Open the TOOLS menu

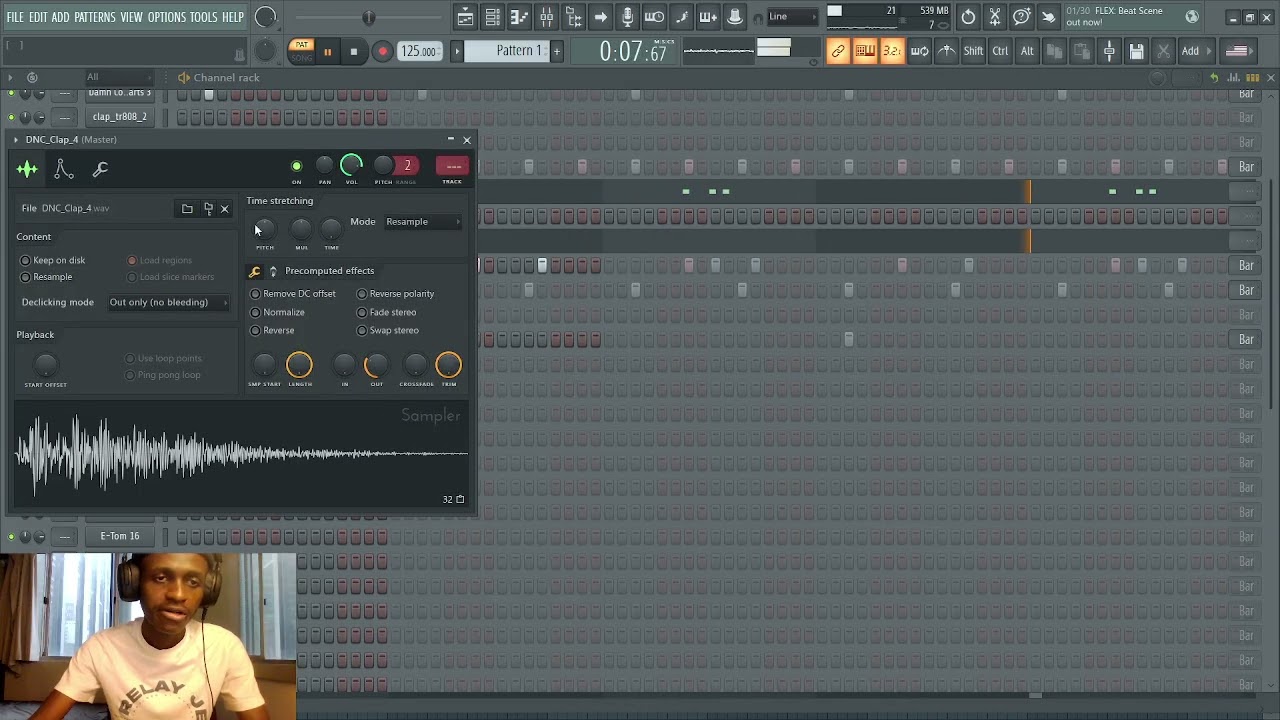[x=203, y=17]
